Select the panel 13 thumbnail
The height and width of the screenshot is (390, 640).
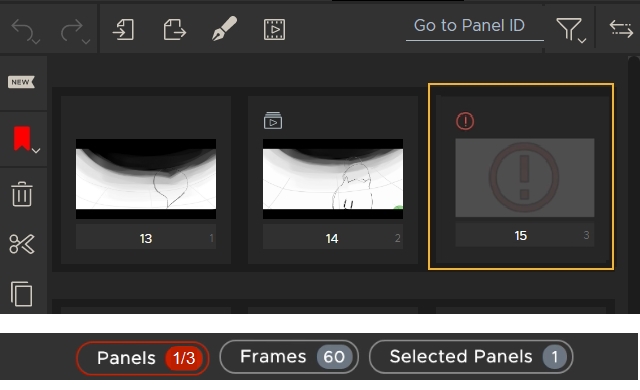coord(146,179)
